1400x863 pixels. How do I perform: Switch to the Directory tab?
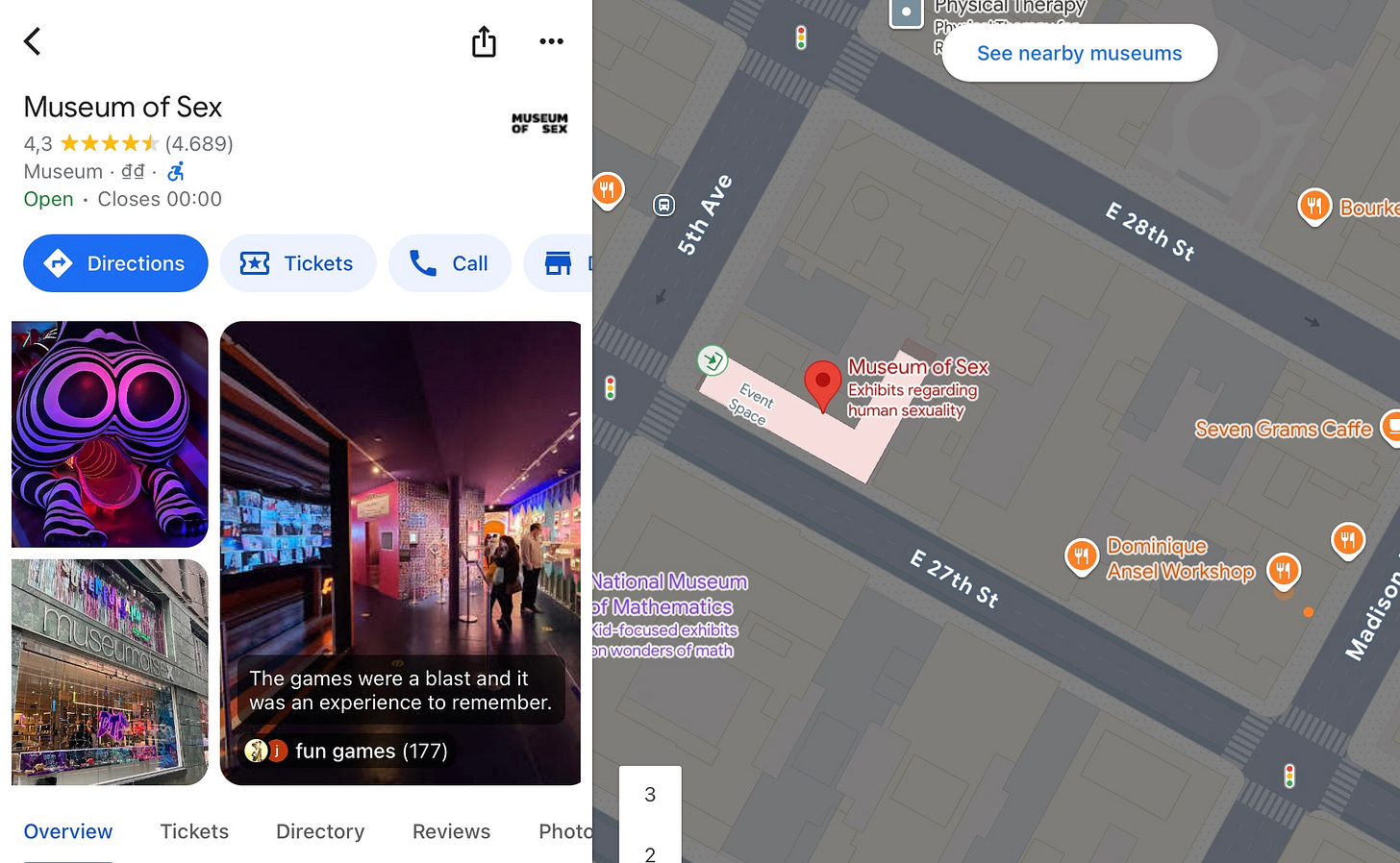pyautogui.click(x=320, y=831)
